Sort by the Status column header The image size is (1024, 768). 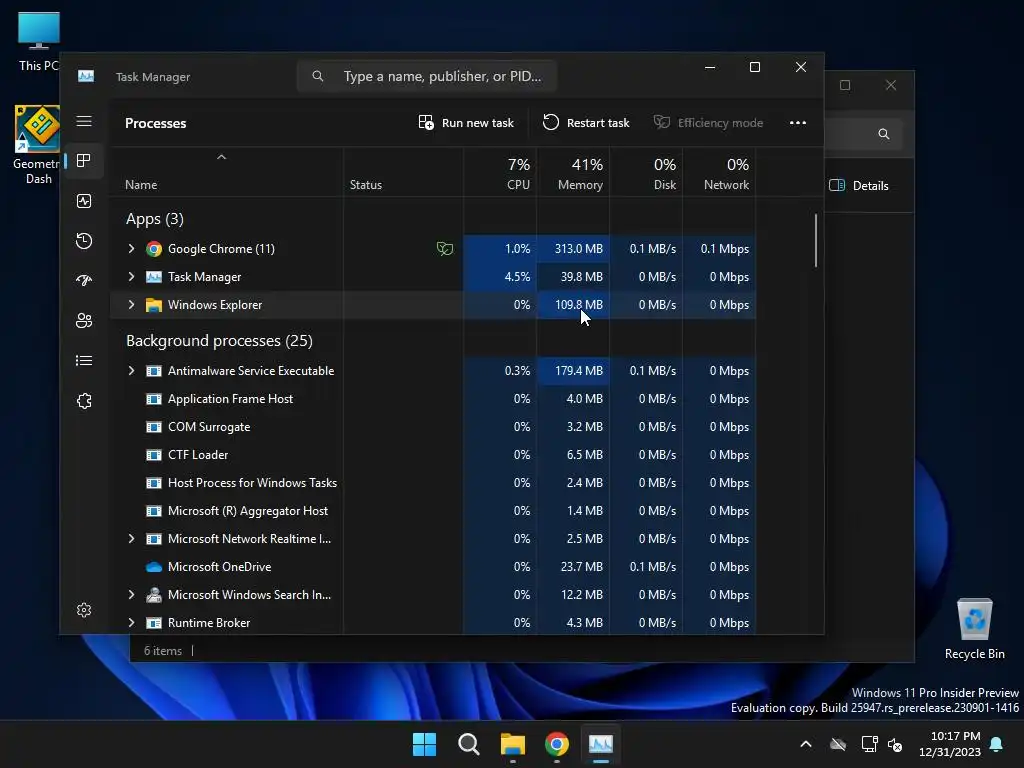click(x=403, y=173)
